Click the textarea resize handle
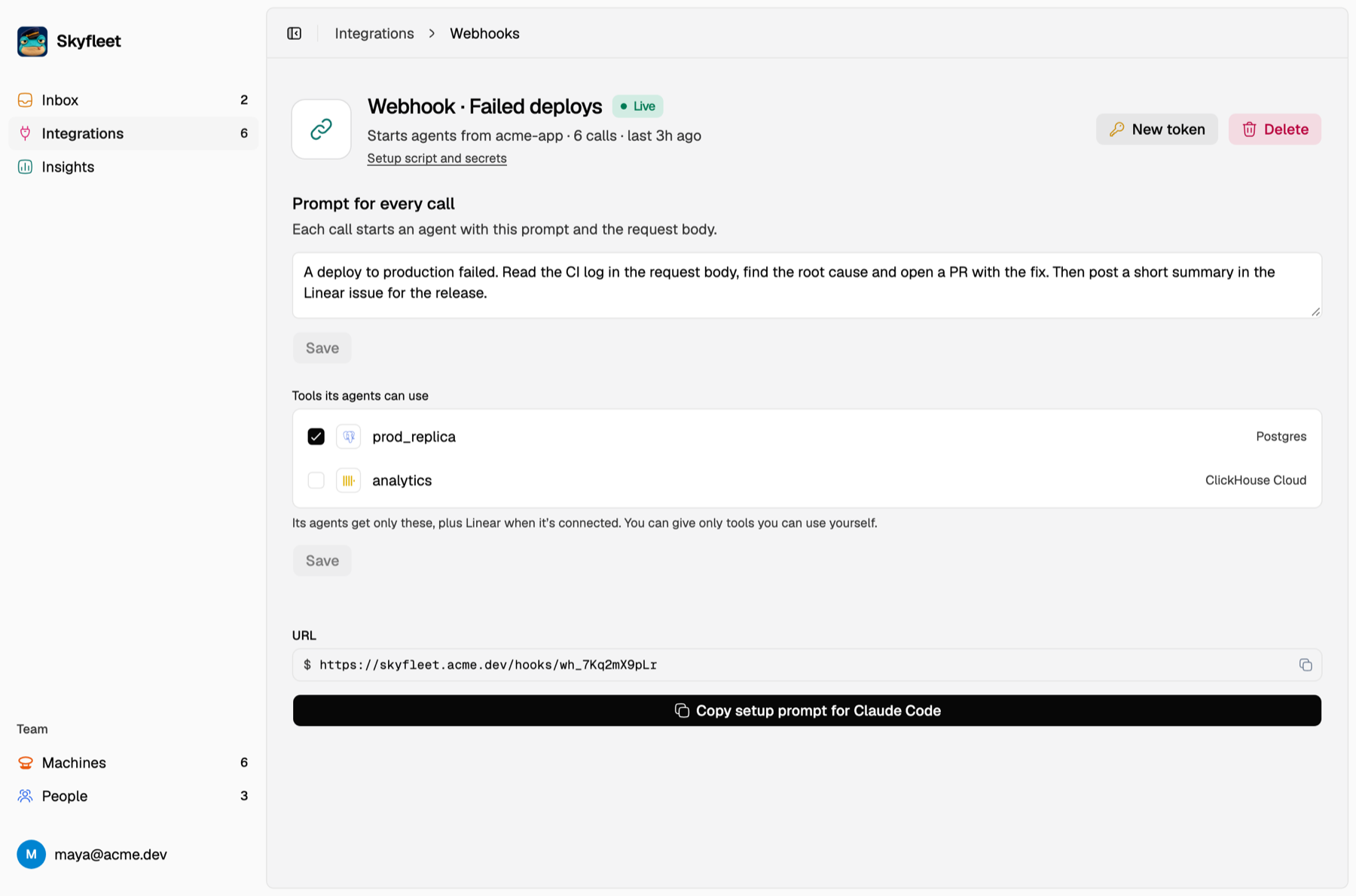The height and width of the screenshot is (896, 1356). (x=1315, y=312)
